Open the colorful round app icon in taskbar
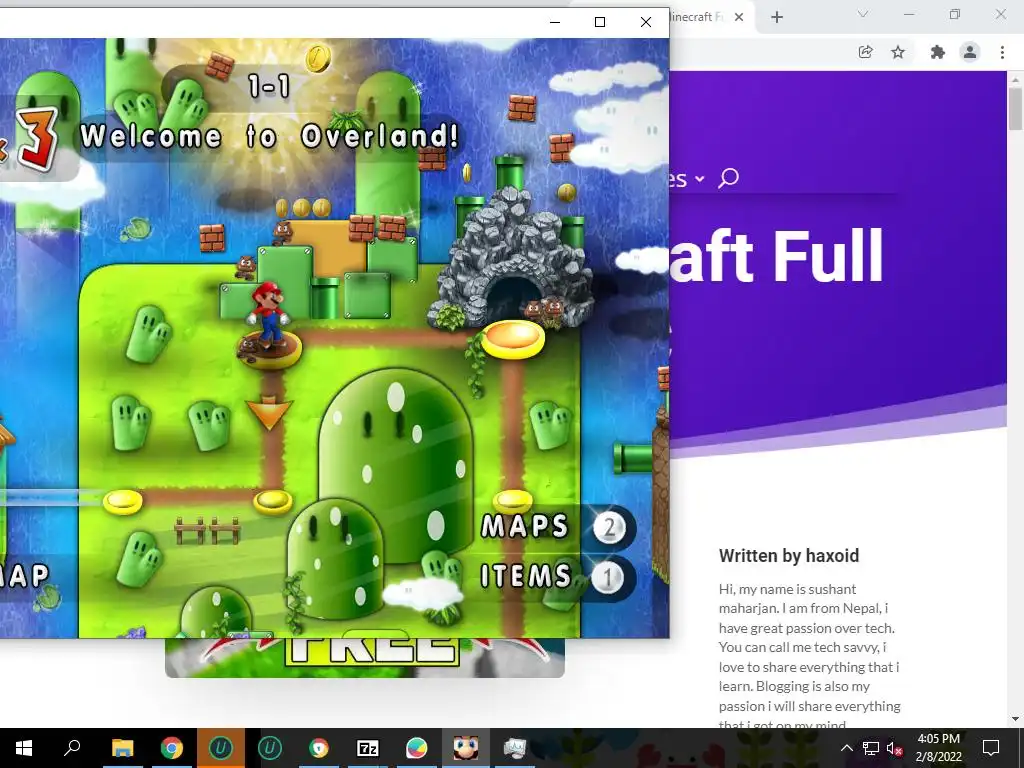This screenshot has height=768, width=1024. coord(417,748)
